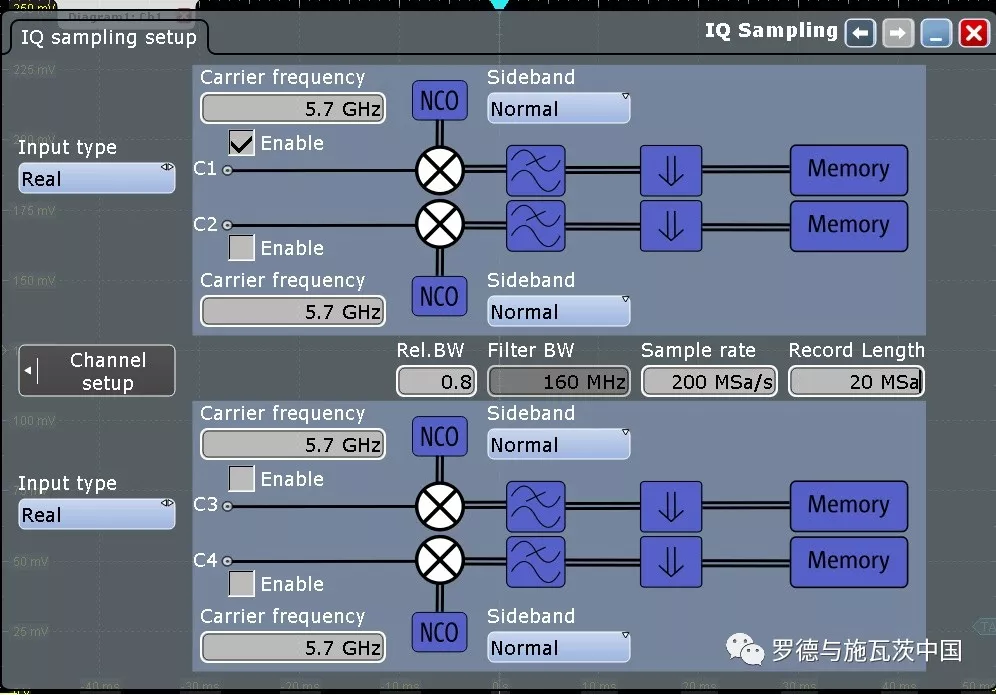Open the upper Input type Real dropdown
Viewport: 996px width, 695px height.
point(96,180)
